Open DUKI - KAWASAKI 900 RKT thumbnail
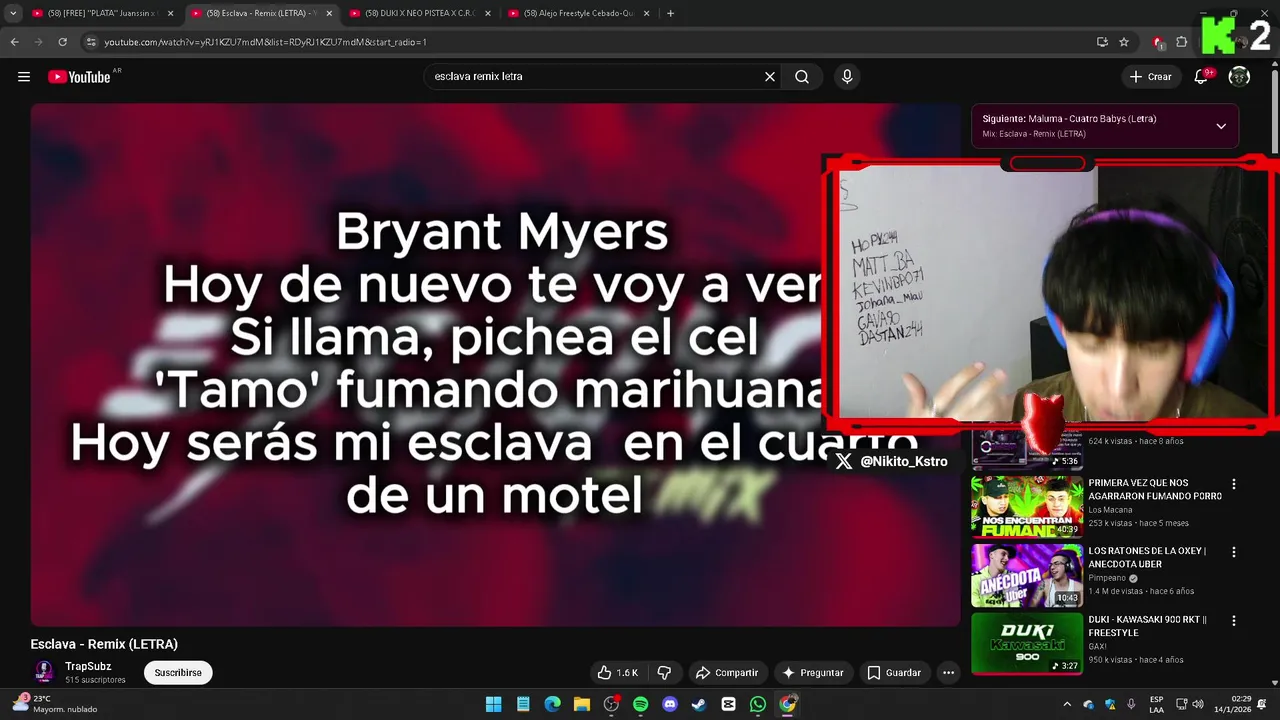 (1027, 644)
